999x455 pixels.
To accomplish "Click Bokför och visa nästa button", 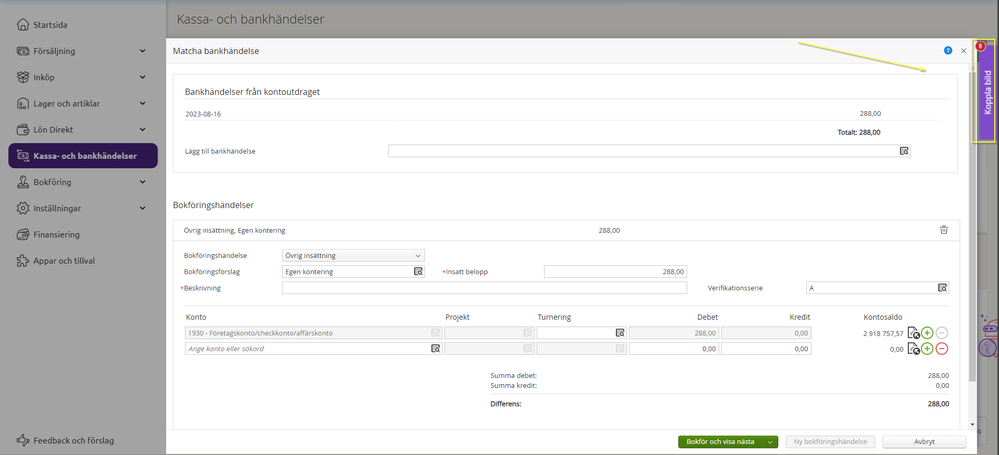I will [x=720, y=441].
